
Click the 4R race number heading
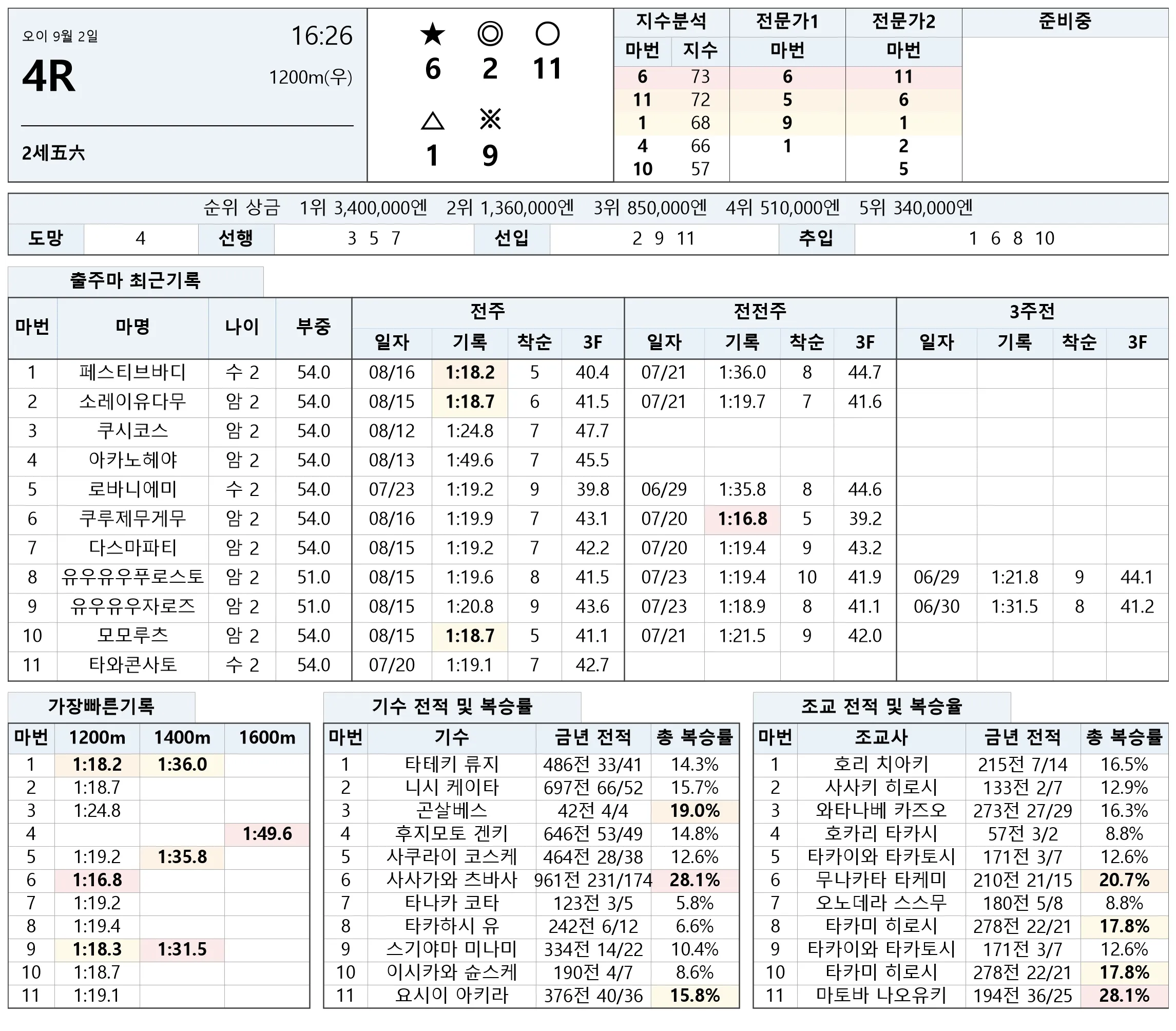click(49, 77)
